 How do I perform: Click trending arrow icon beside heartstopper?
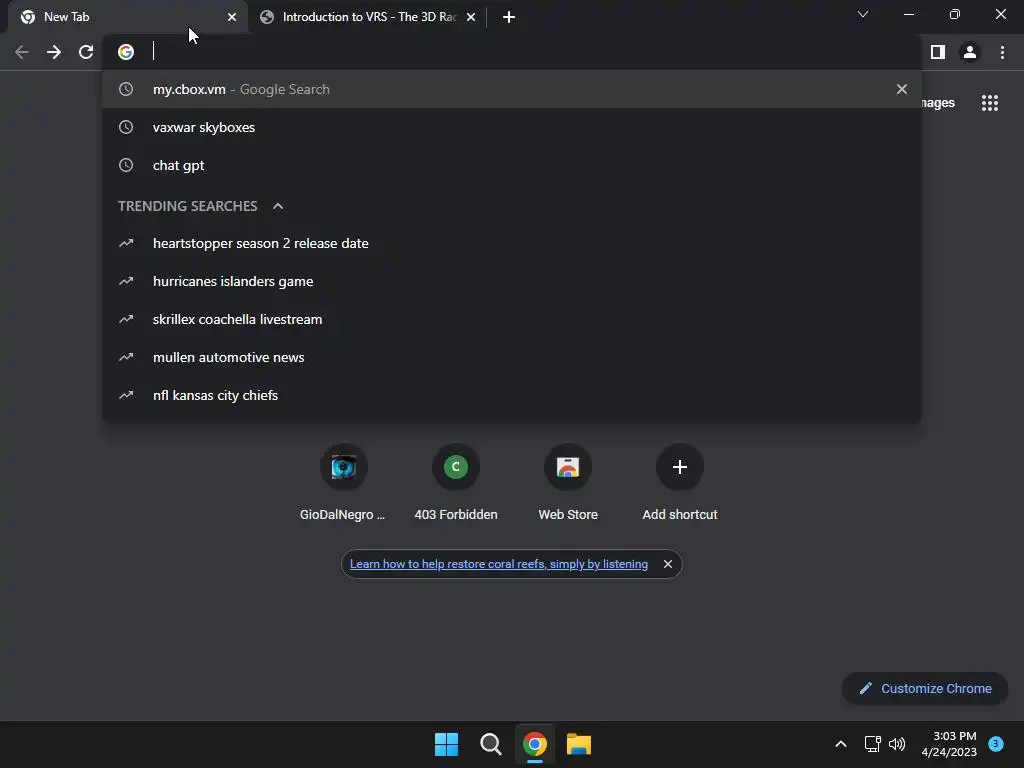[x=126, y=243]
